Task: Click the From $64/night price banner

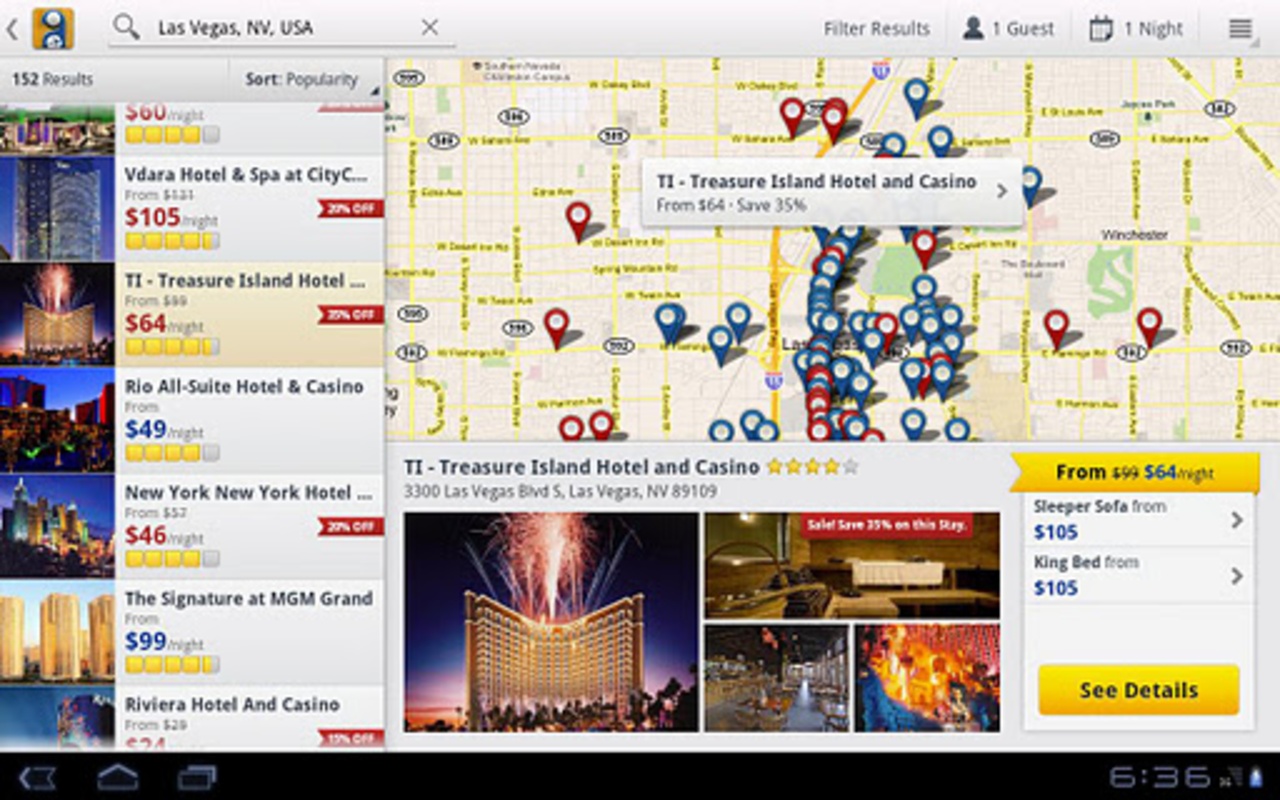Action: point(1135,472)
